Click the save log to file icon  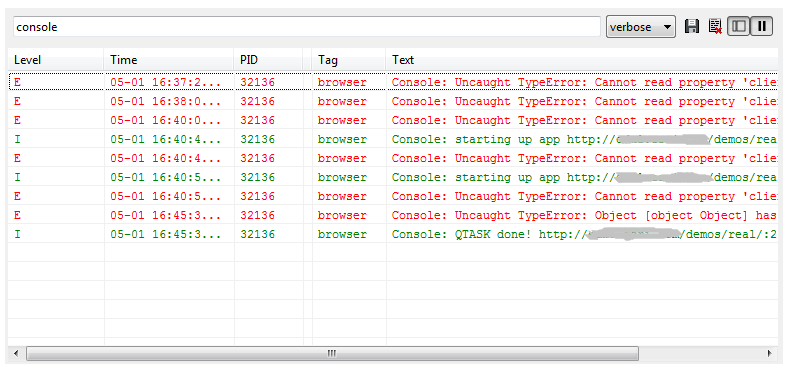click(x=692, y=26)
